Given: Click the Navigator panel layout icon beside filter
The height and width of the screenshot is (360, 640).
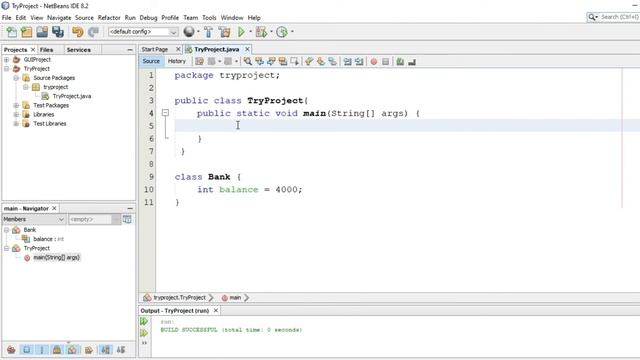Looking at the screenshot, I should tap(127, 219).
